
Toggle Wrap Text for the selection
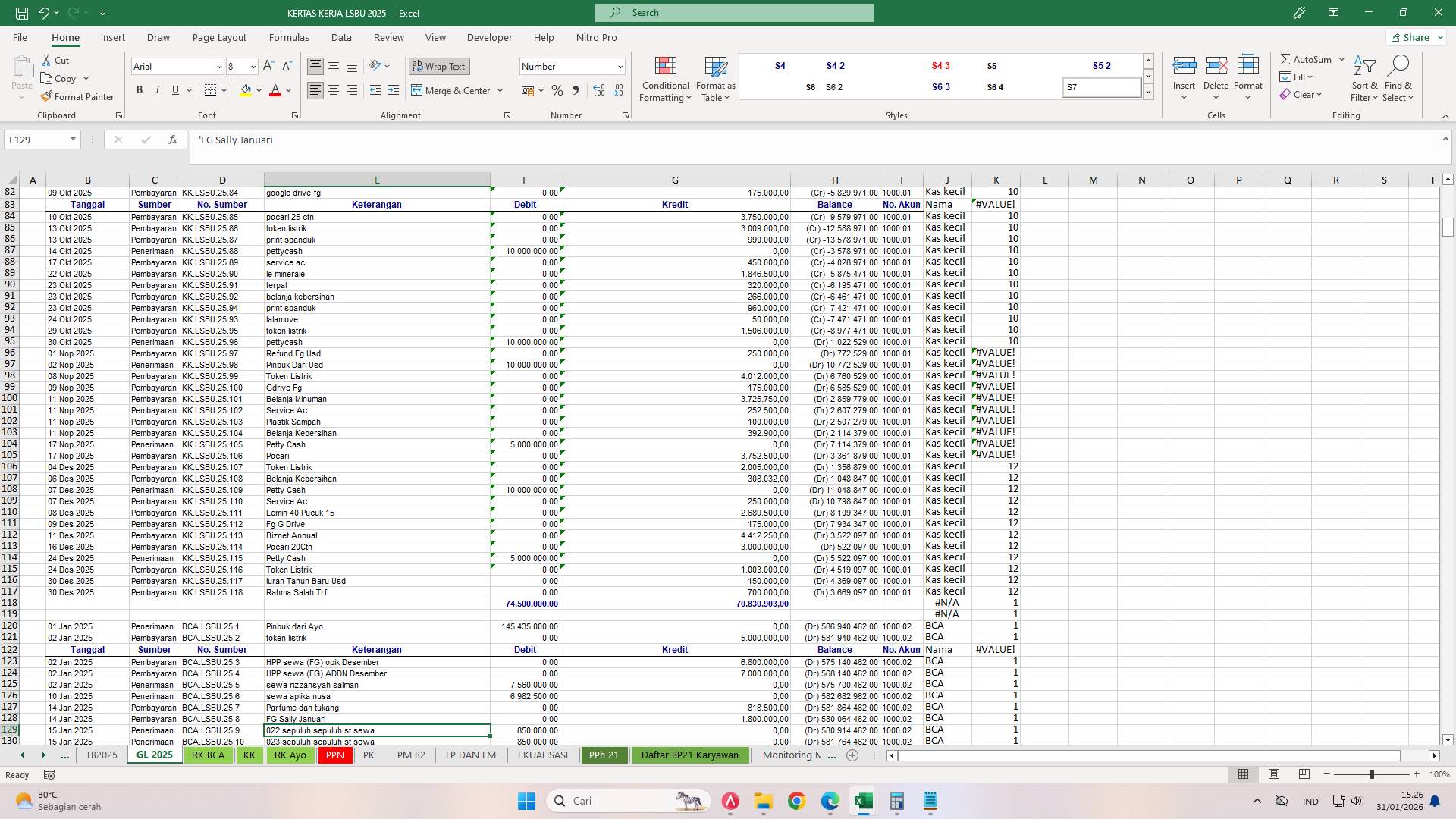(438, 66)
